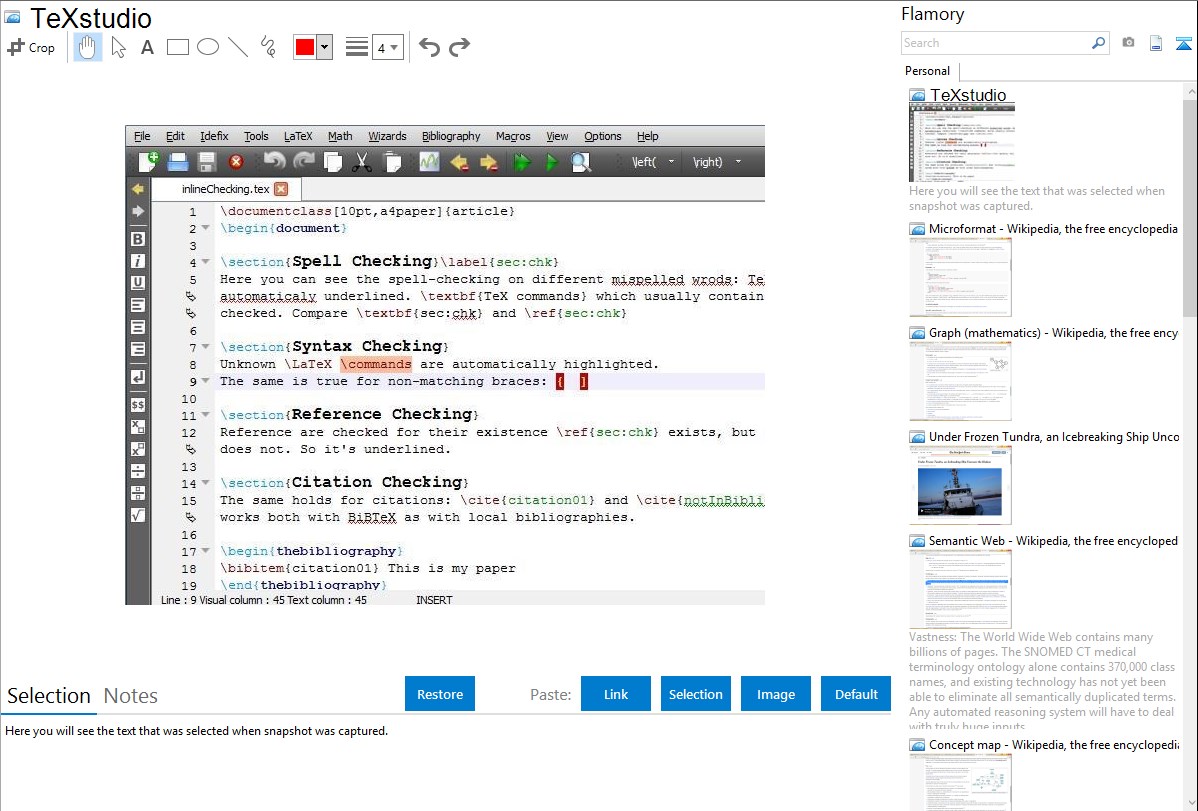Select the hand pan tool
Viewport: 1198px width, 811px height.
pos(88,47)
